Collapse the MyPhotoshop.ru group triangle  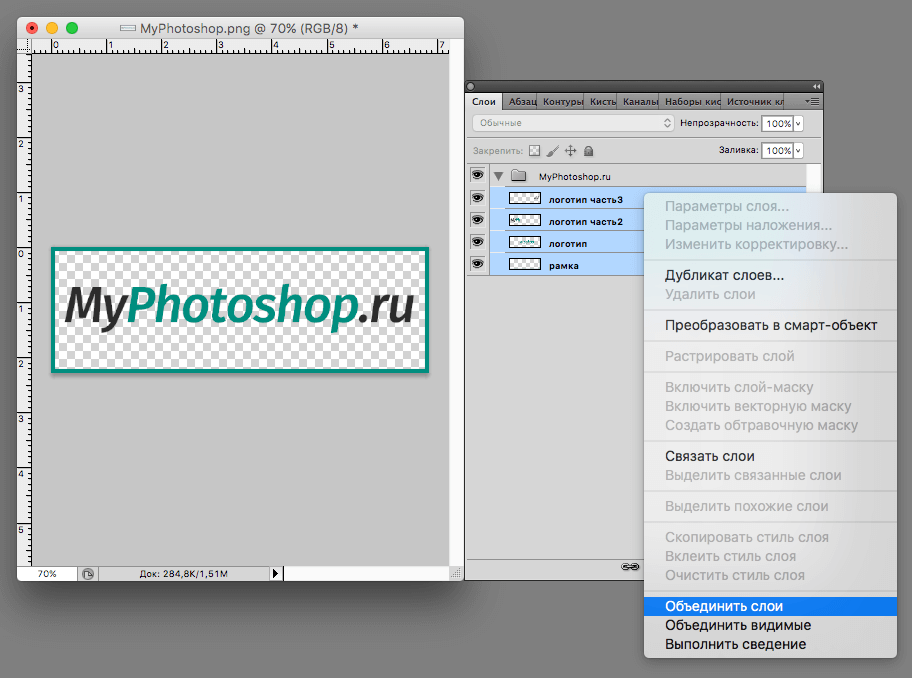coord(498,176)
